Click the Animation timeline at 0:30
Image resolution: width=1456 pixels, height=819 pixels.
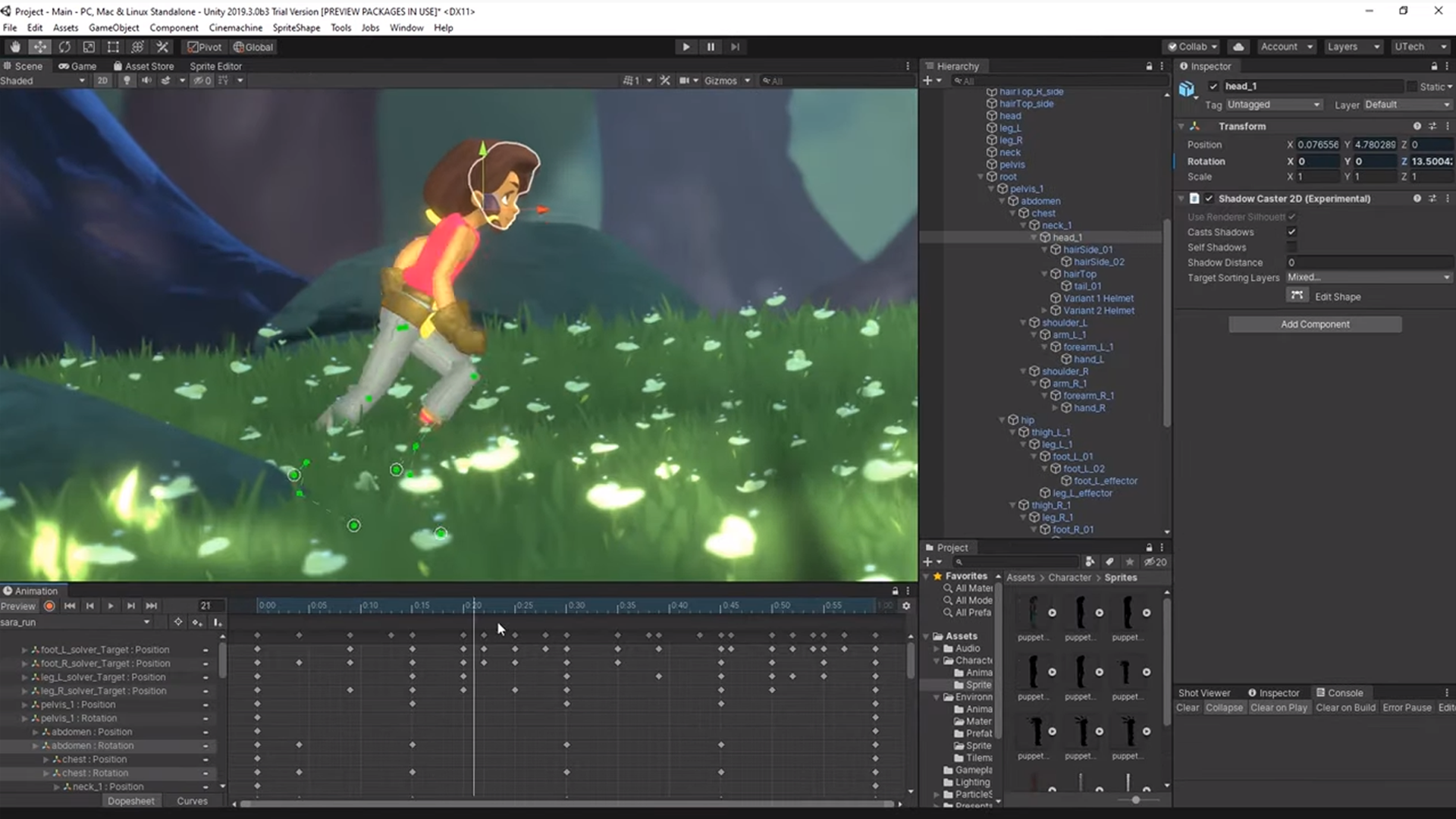pos(566,606)
